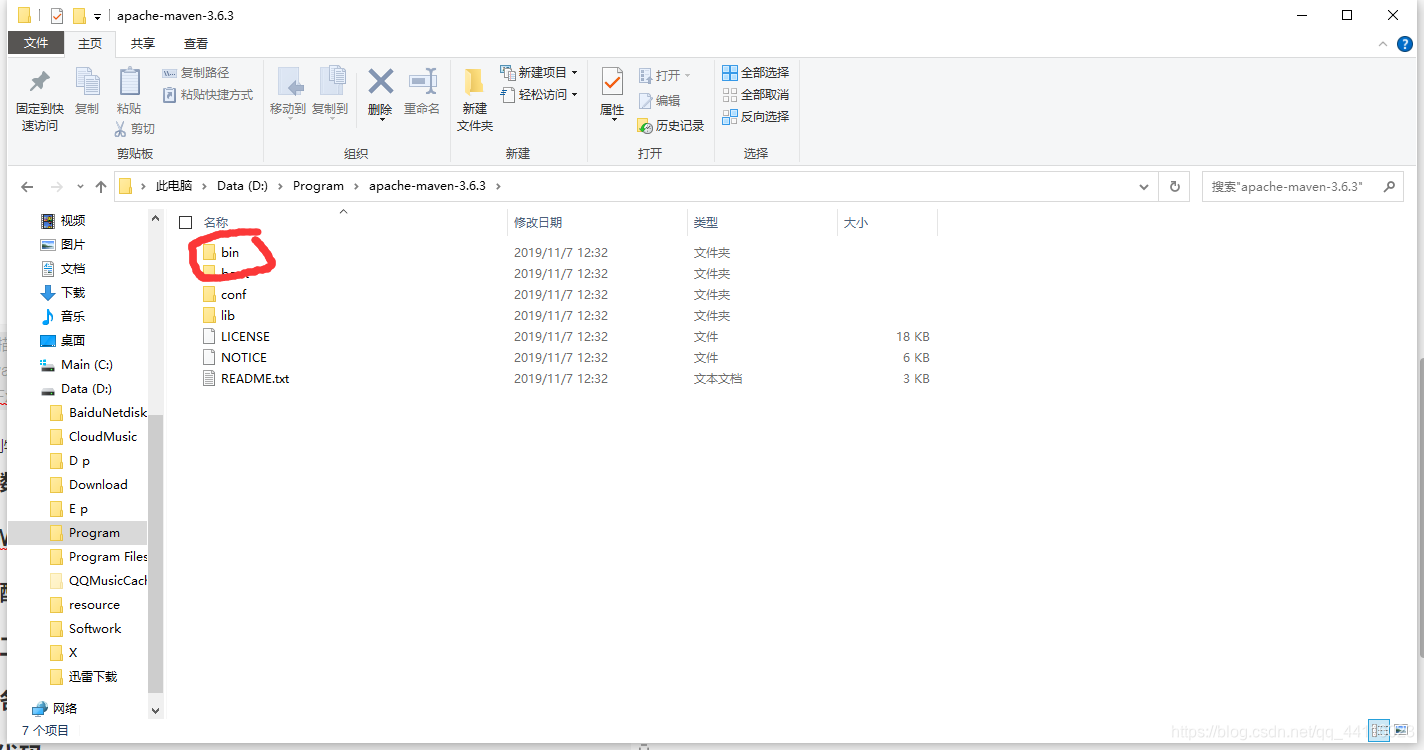Expand the address bar history dropdown
The height and width of the screenshot is (750, 1424).
1144,187
